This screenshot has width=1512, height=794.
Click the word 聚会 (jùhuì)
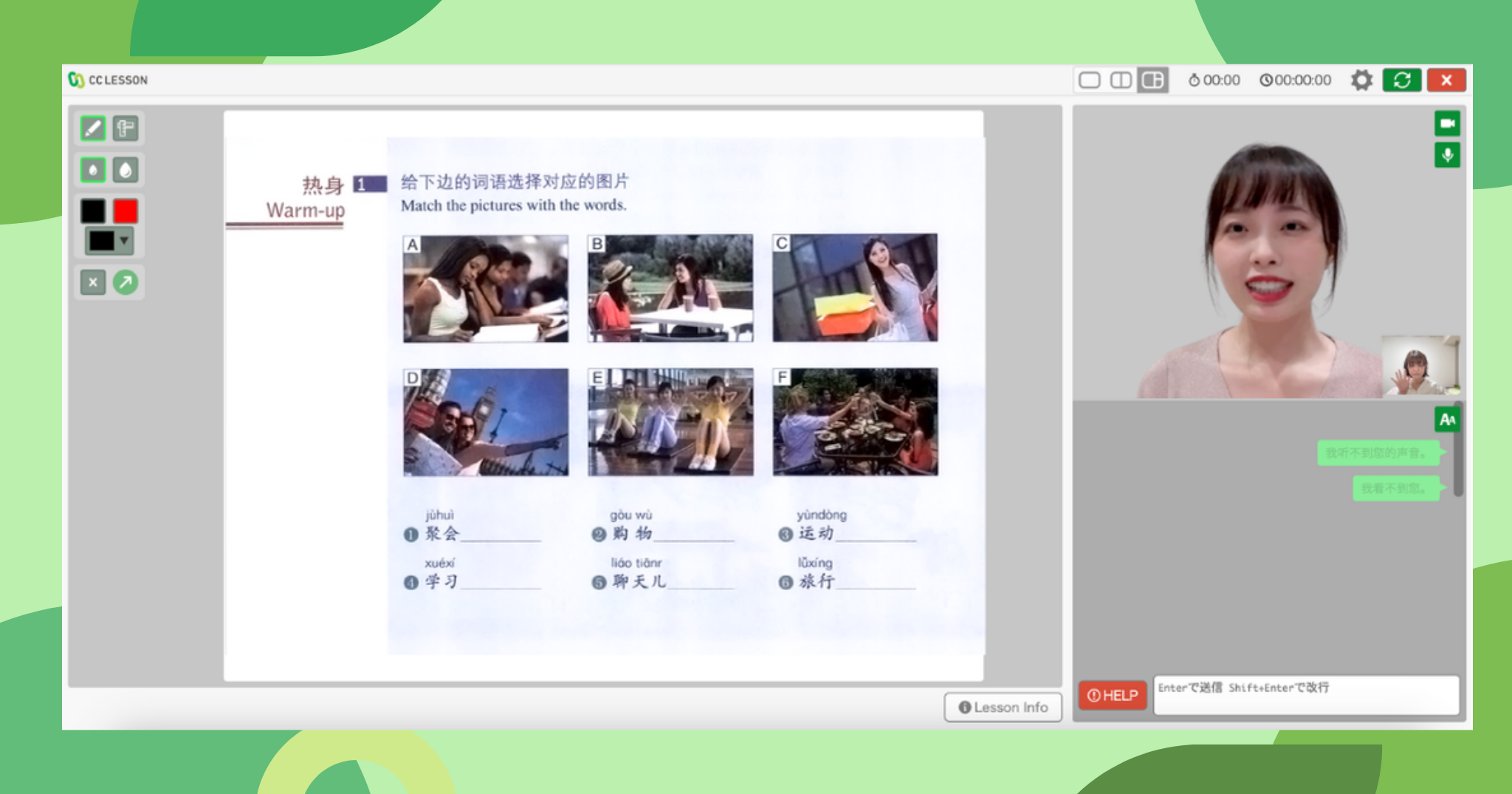442,533
